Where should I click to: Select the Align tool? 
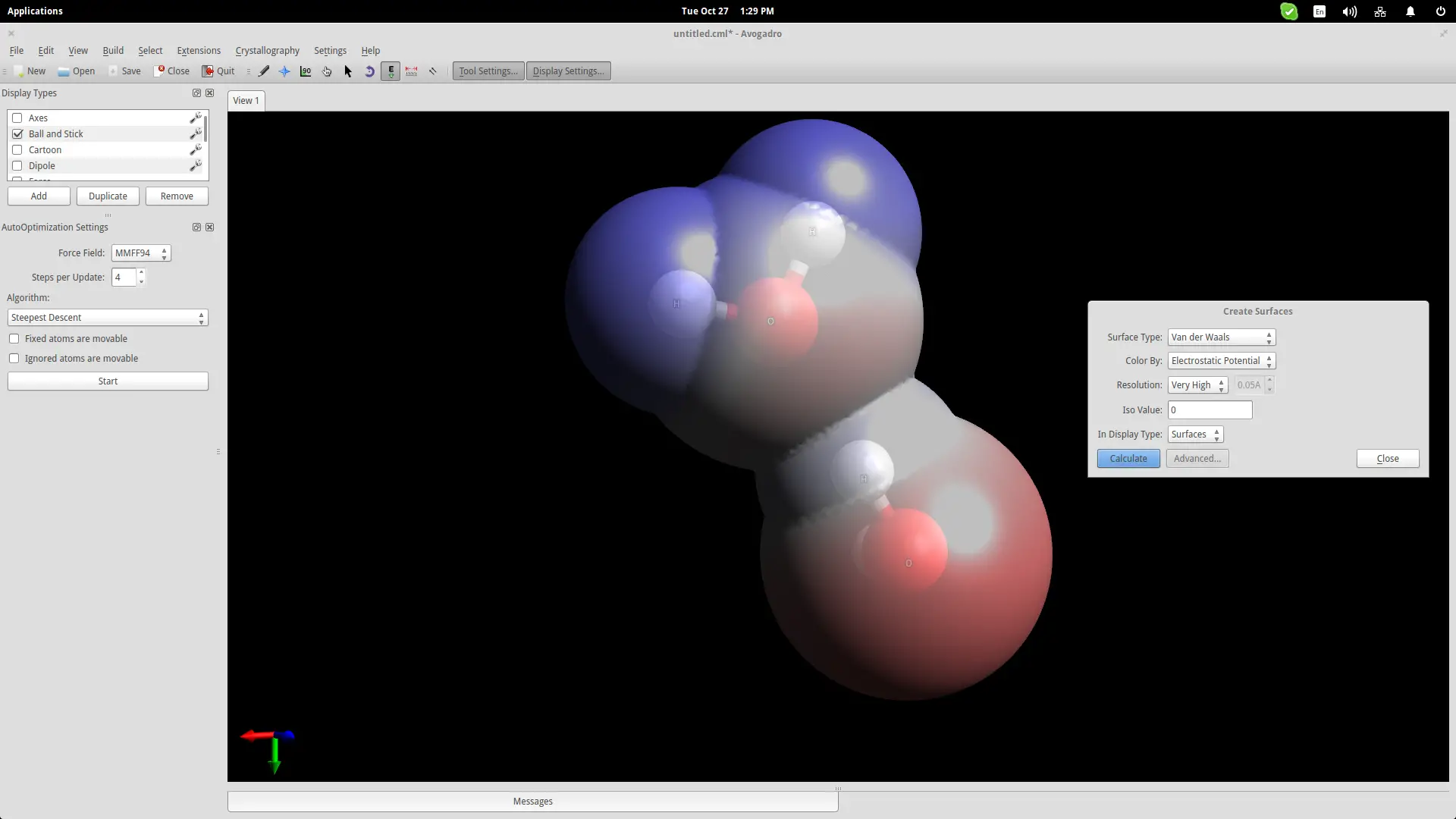pos(433,71)
